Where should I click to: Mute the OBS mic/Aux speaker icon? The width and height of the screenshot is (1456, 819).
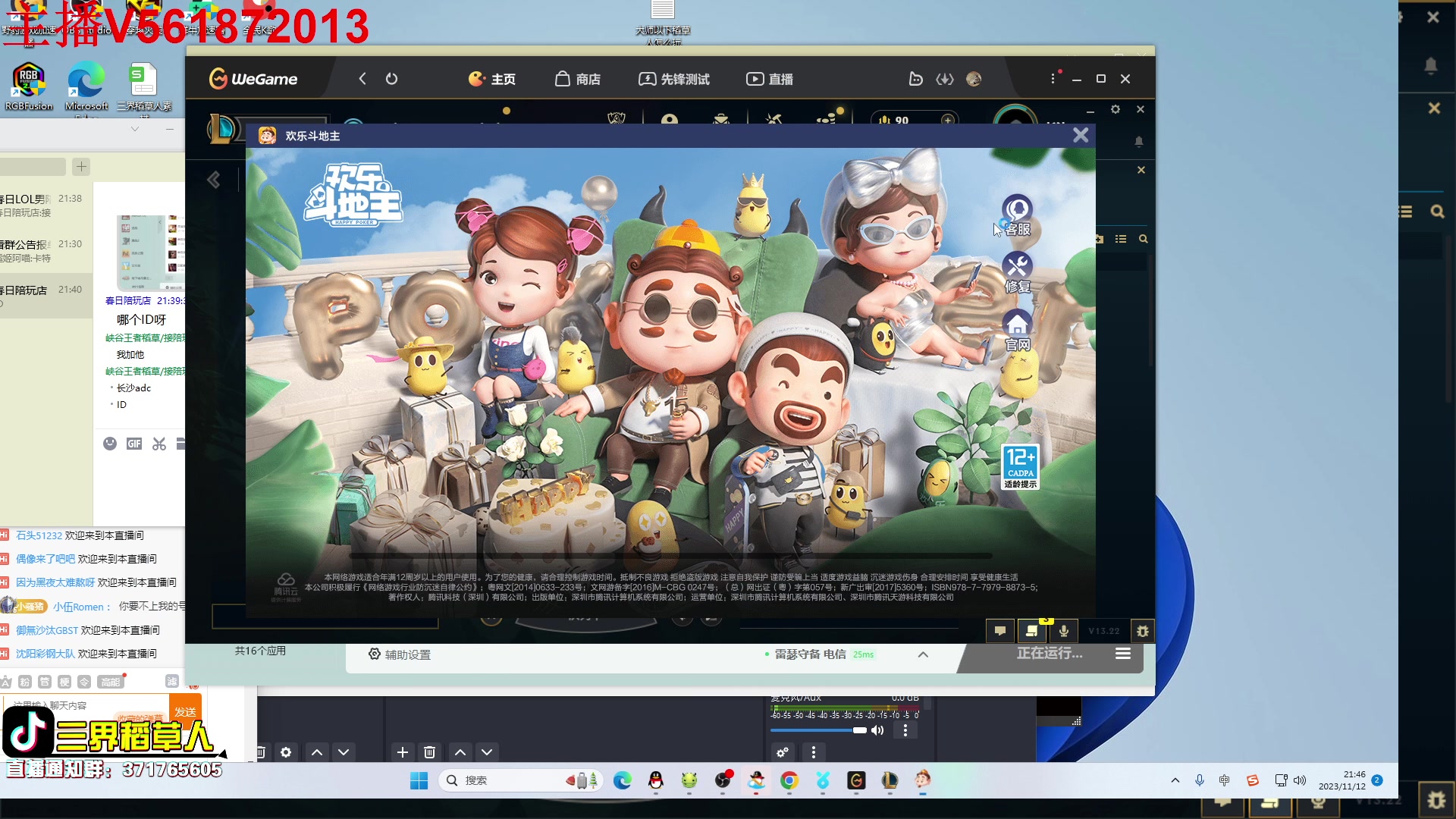click(877, 730)
